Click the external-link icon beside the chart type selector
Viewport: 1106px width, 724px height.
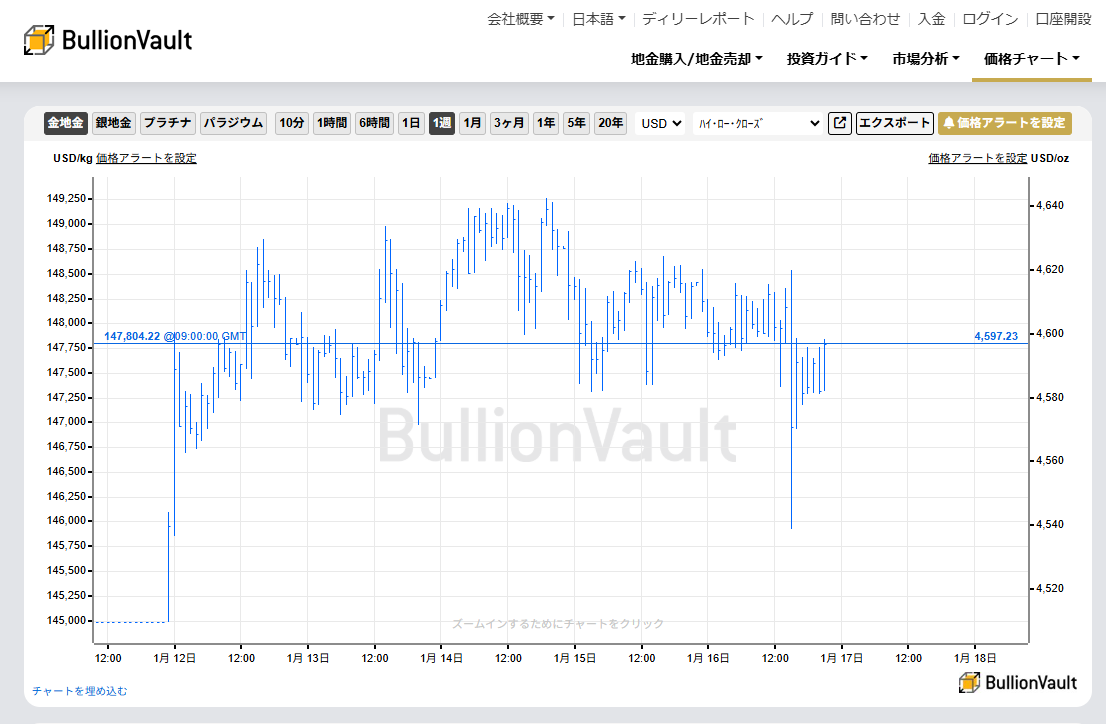point(839,123)
